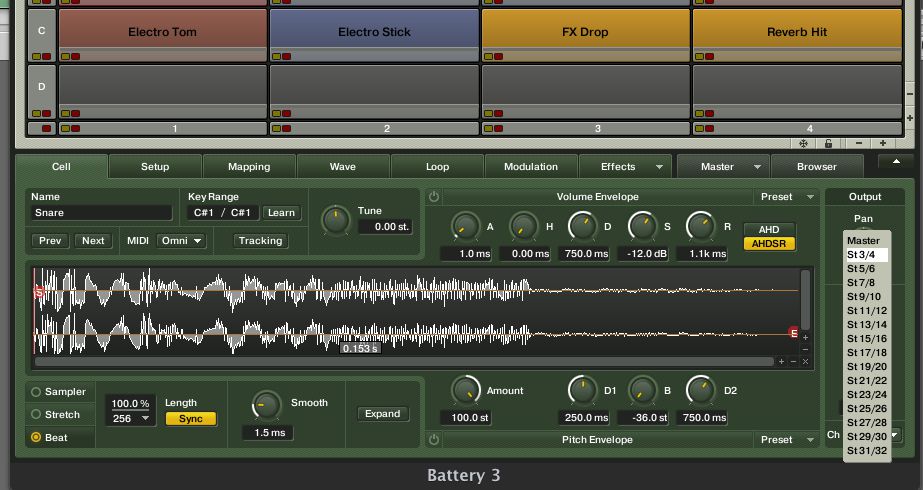Click yellow solo indicator for row D
This screenshot has width=923, height=490.
[36, 113]
